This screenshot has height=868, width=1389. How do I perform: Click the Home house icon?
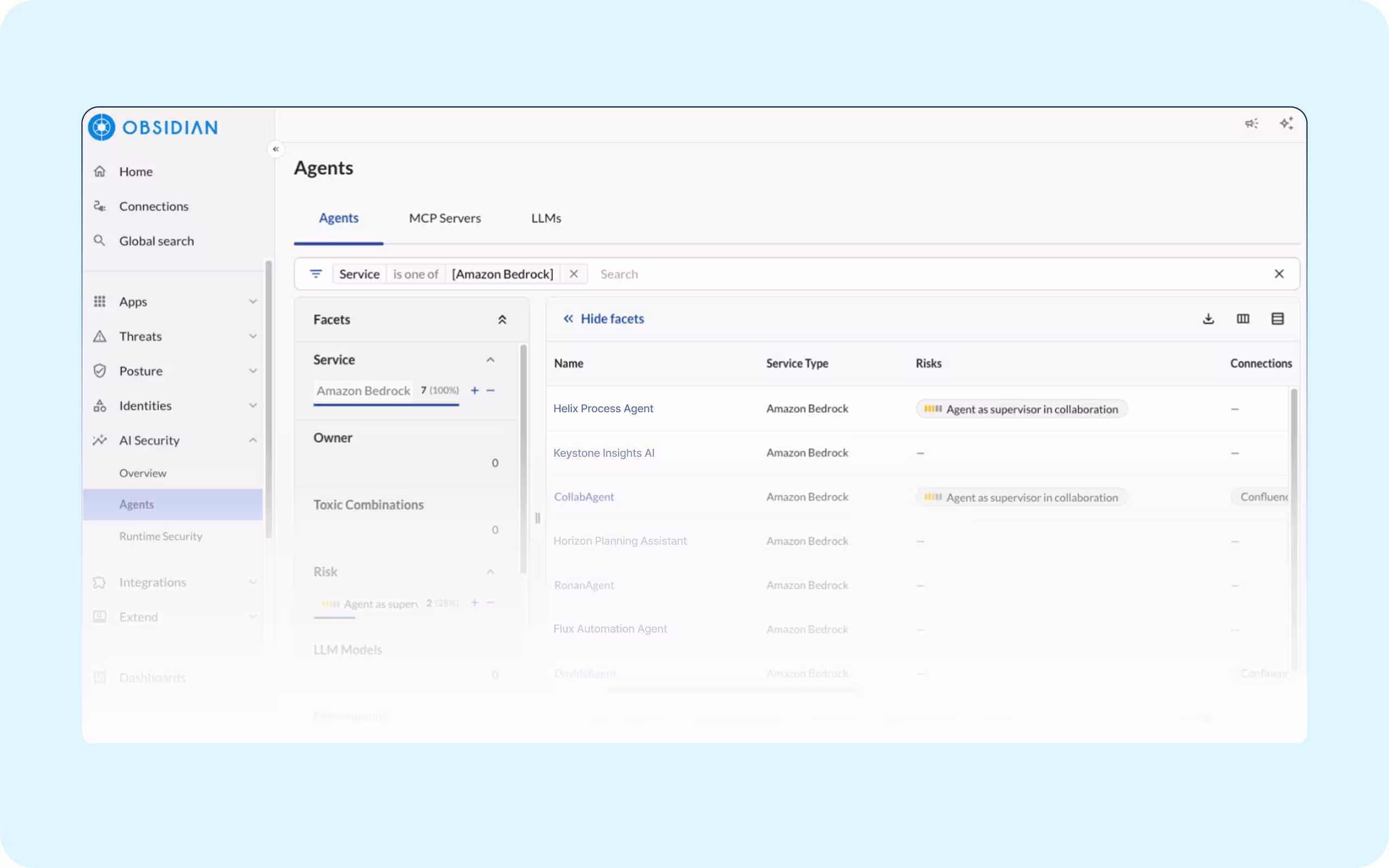100,171
